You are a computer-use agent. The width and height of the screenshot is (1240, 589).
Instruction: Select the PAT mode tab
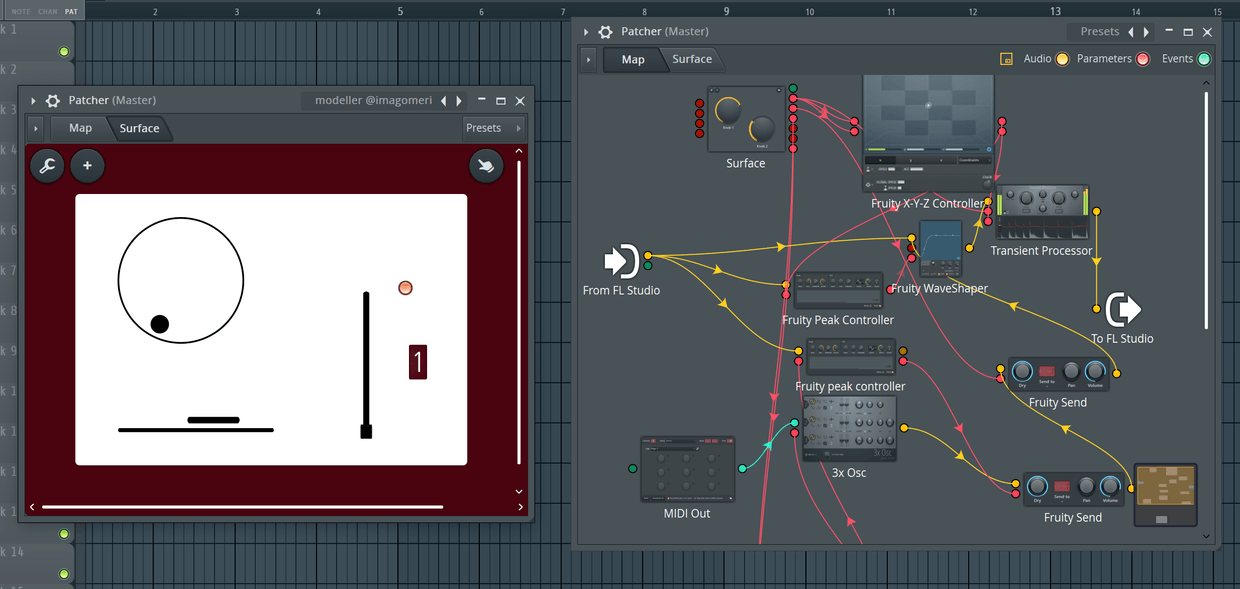click(x=71, y=11)
